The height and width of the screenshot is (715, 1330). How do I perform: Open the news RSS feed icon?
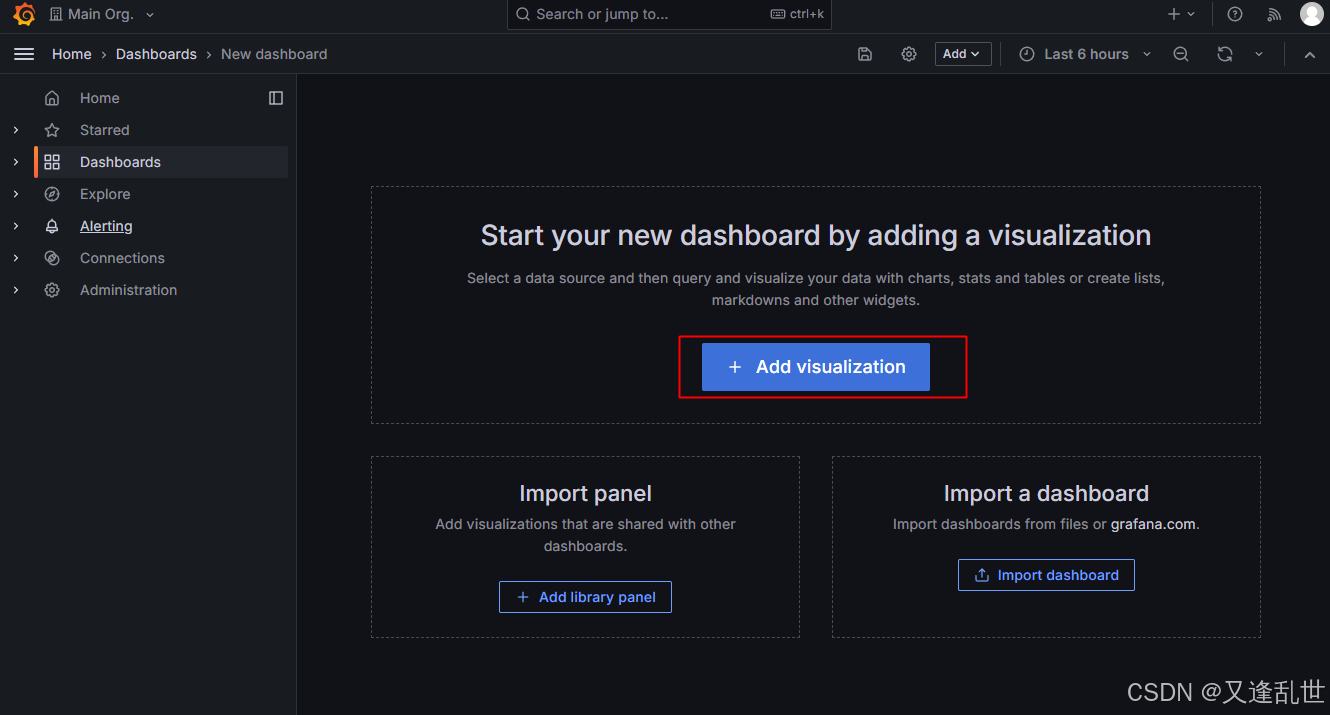1274,14
